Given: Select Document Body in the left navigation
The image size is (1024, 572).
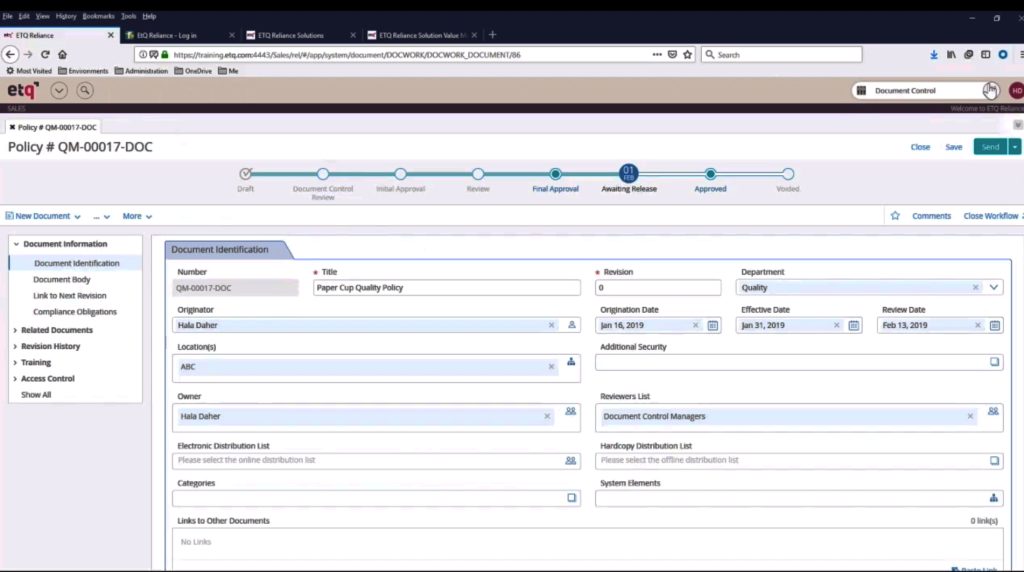Looking at the screenshot, I should tap(62, 280).
